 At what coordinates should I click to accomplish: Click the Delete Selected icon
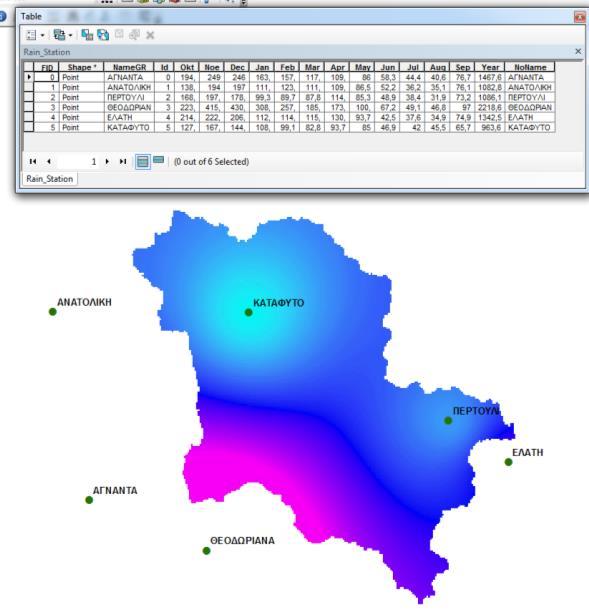pos(150,35)
